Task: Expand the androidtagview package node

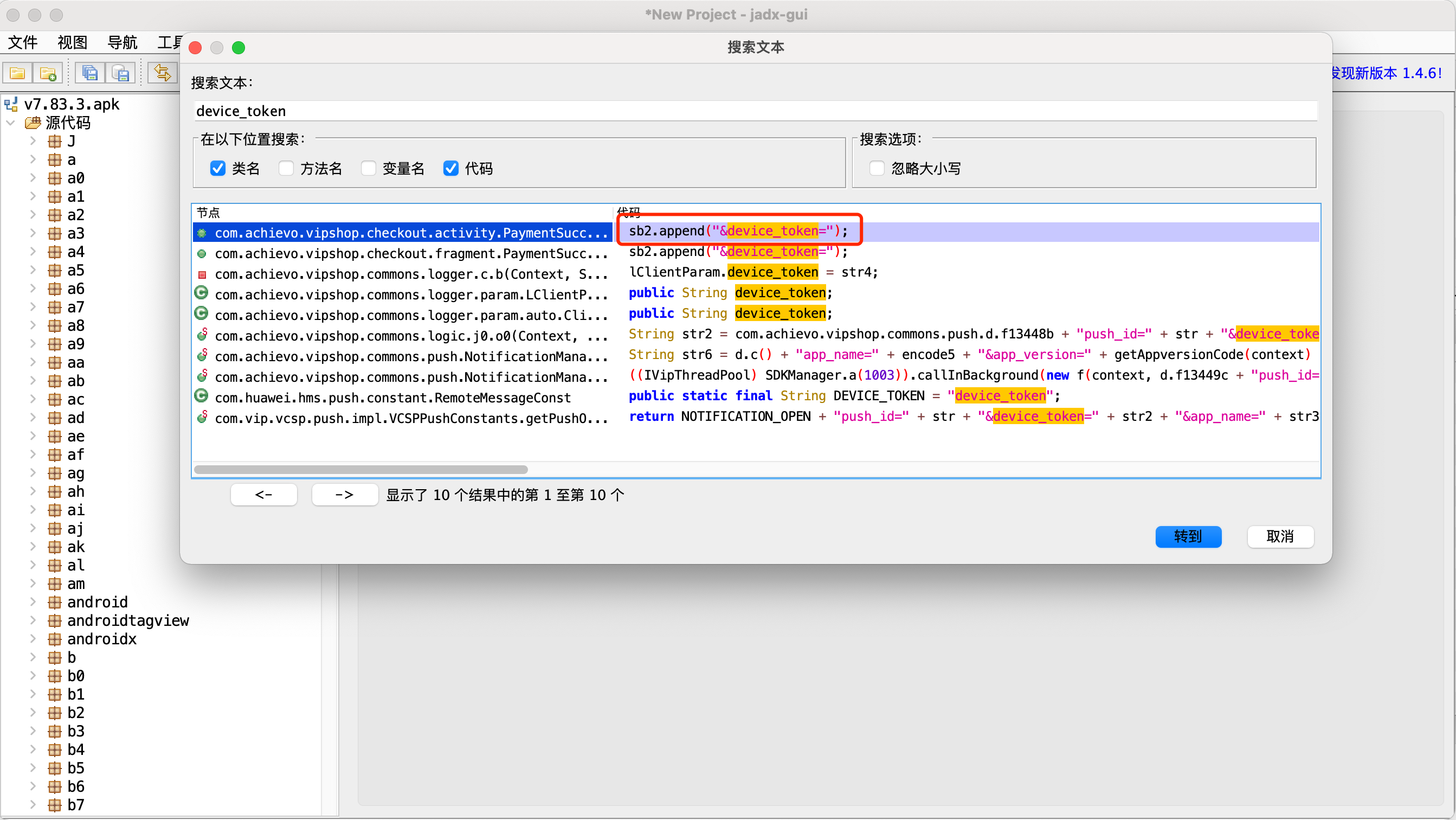Action: coord(33,620)
